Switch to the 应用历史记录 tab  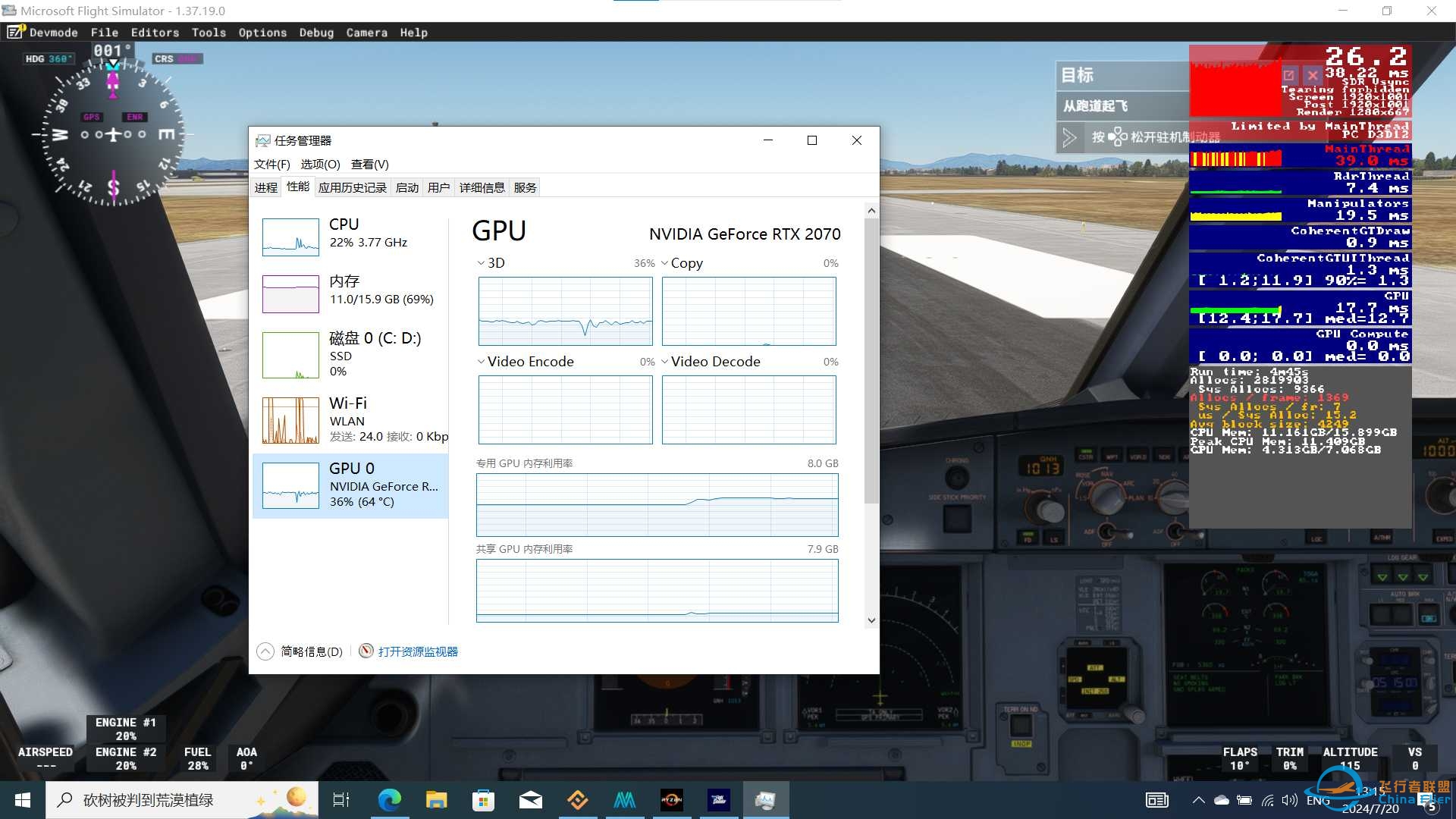(352, 187)
